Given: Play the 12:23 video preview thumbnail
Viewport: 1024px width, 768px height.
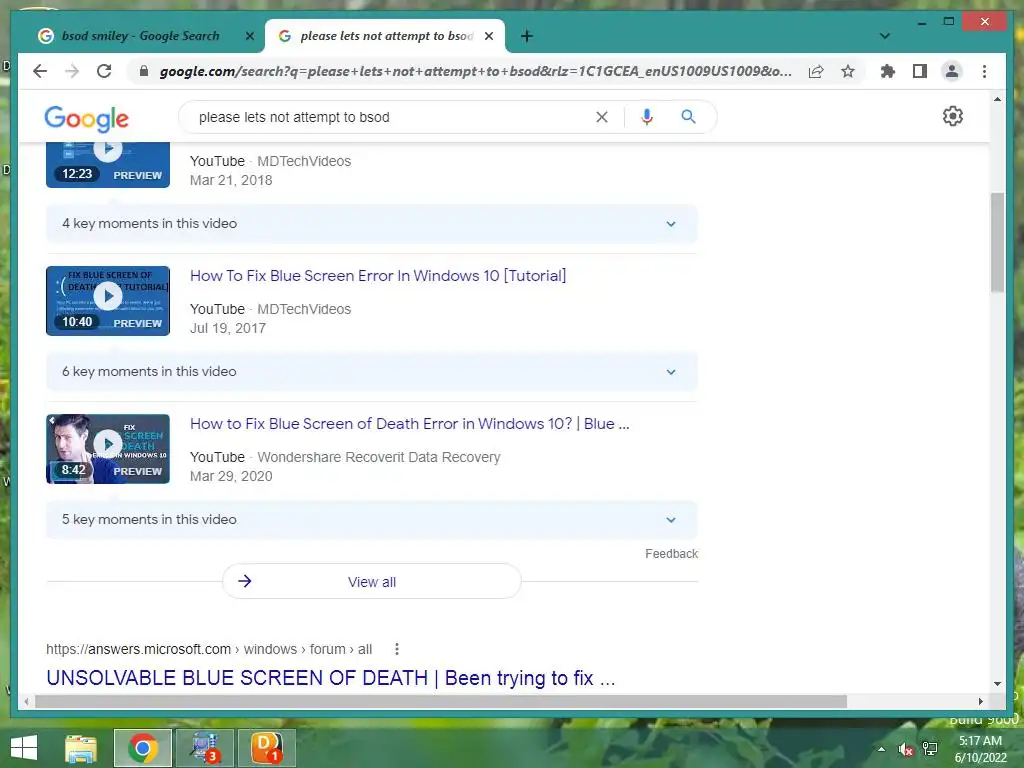Looking at the screenshot, I should [x=108, y=165].
